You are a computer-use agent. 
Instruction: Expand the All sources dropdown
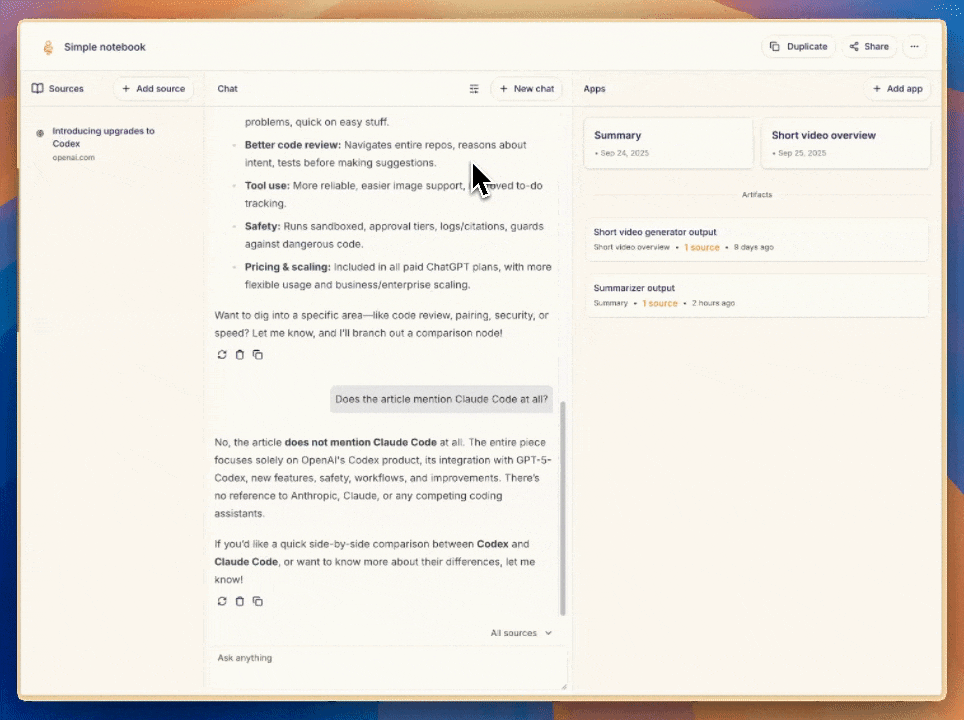tap(521, 633)
